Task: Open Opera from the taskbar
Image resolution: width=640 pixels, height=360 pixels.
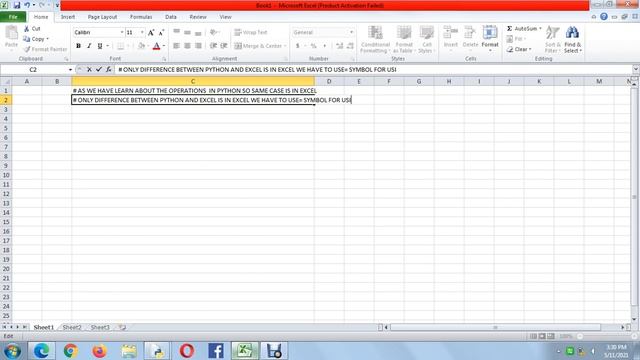Action: (x=187, y=351)
